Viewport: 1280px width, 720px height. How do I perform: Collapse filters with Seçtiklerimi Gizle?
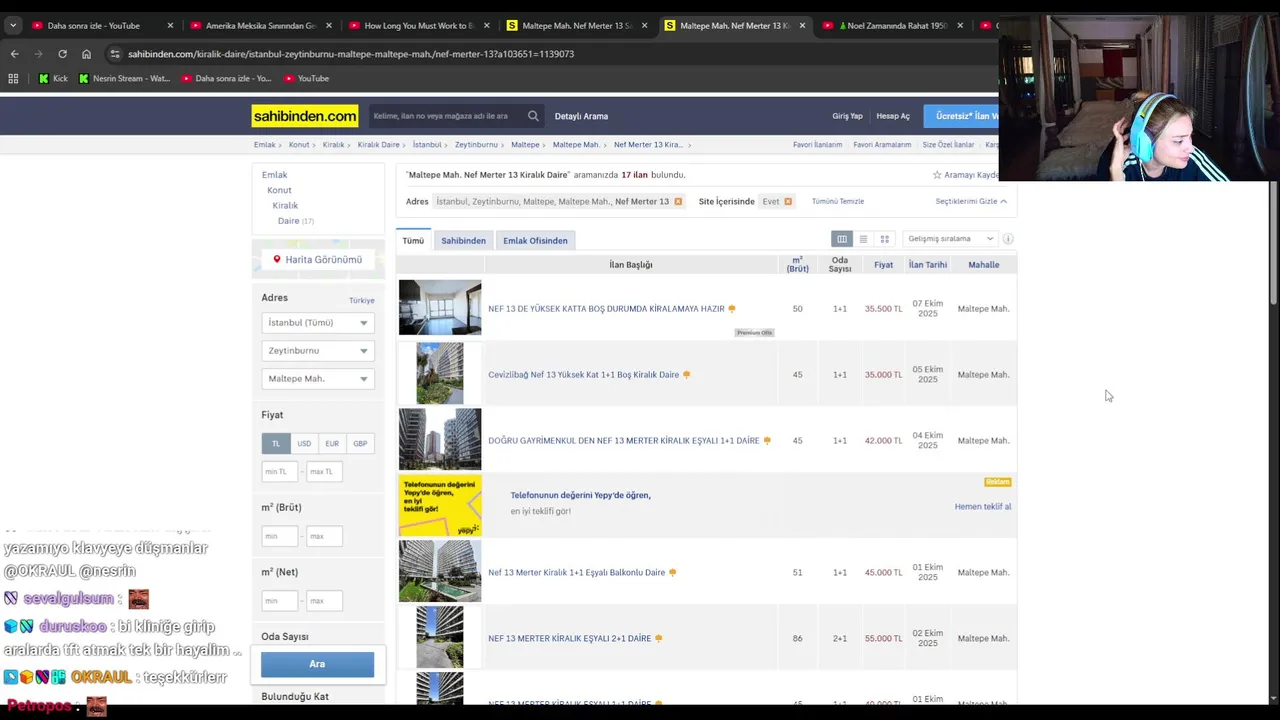[971, 202]
